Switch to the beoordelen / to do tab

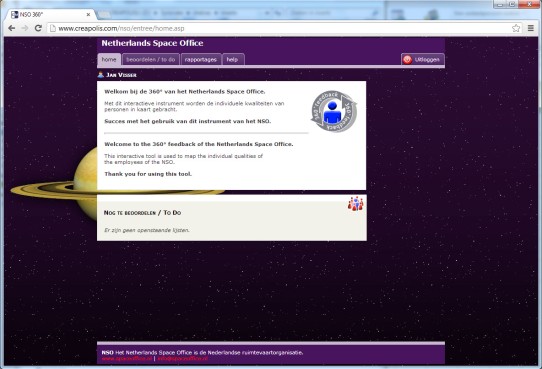(151, 59)
